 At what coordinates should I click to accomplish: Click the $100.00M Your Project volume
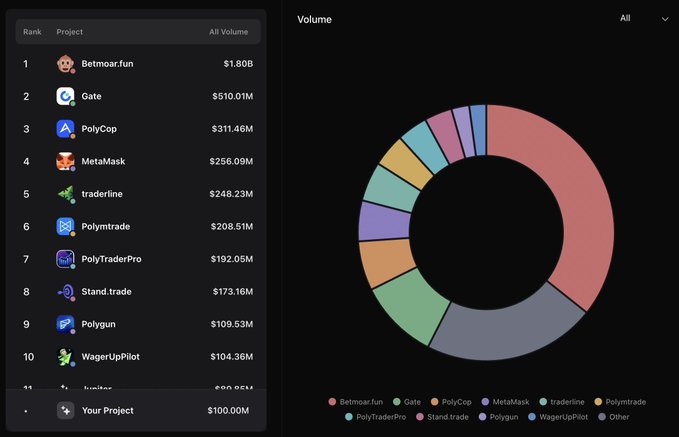pos(228,410)
